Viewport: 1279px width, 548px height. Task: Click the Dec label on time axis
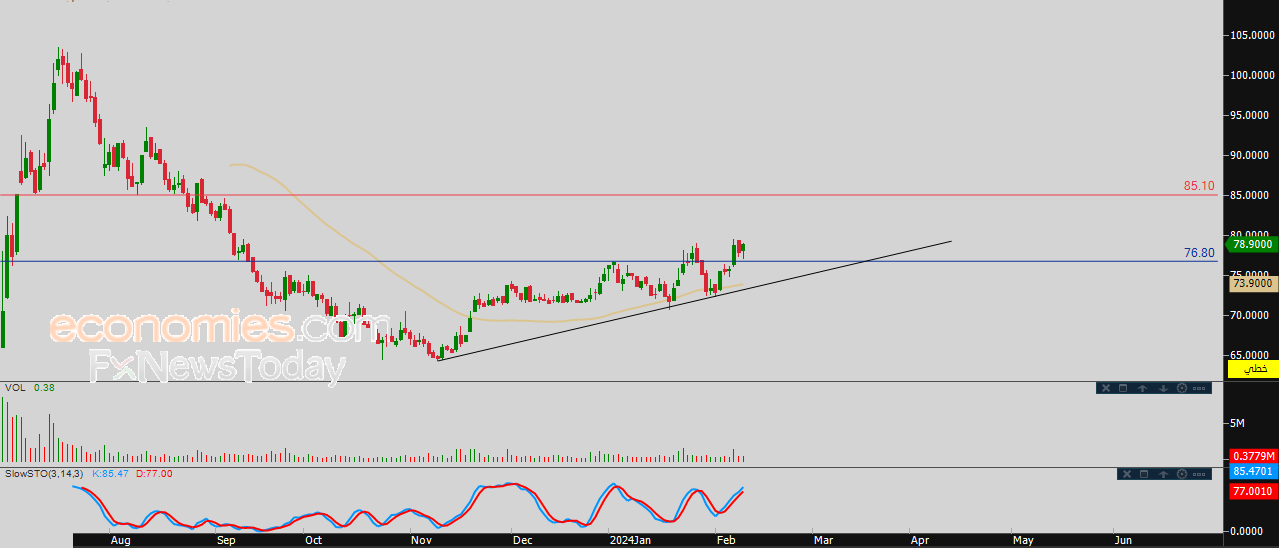521,540
